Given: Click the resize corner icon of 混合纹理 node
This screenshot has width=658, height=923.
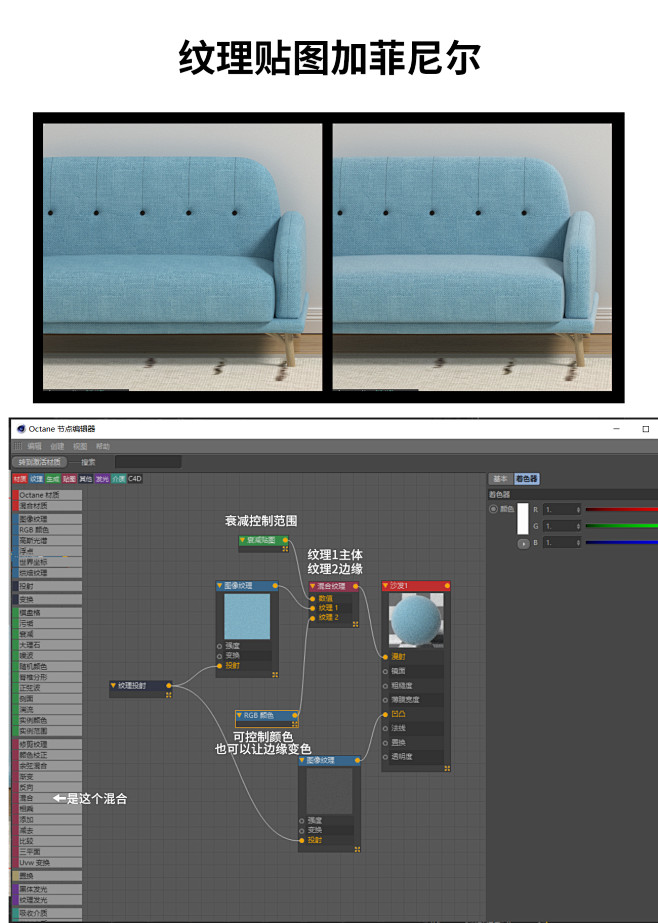Looking at the screenshot, I should [355, 625].
